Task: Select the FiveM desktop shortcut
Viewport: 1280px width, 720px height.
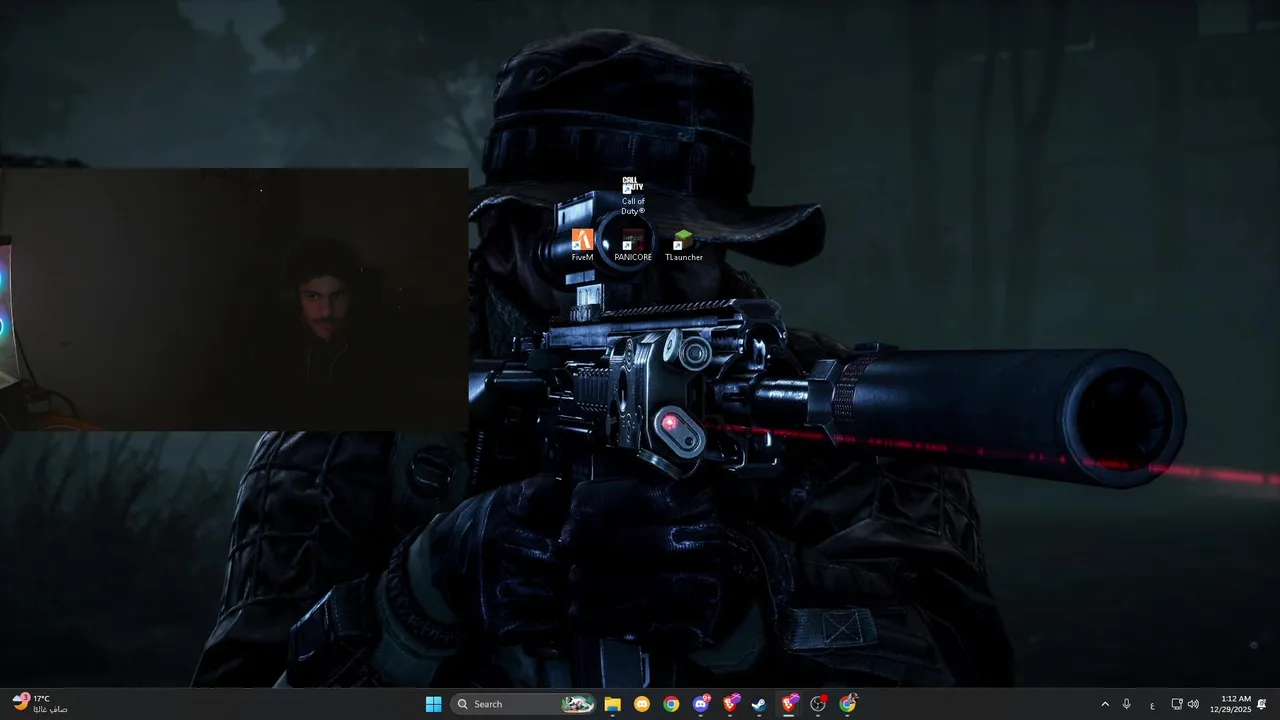Action: (x=582, y=245)
